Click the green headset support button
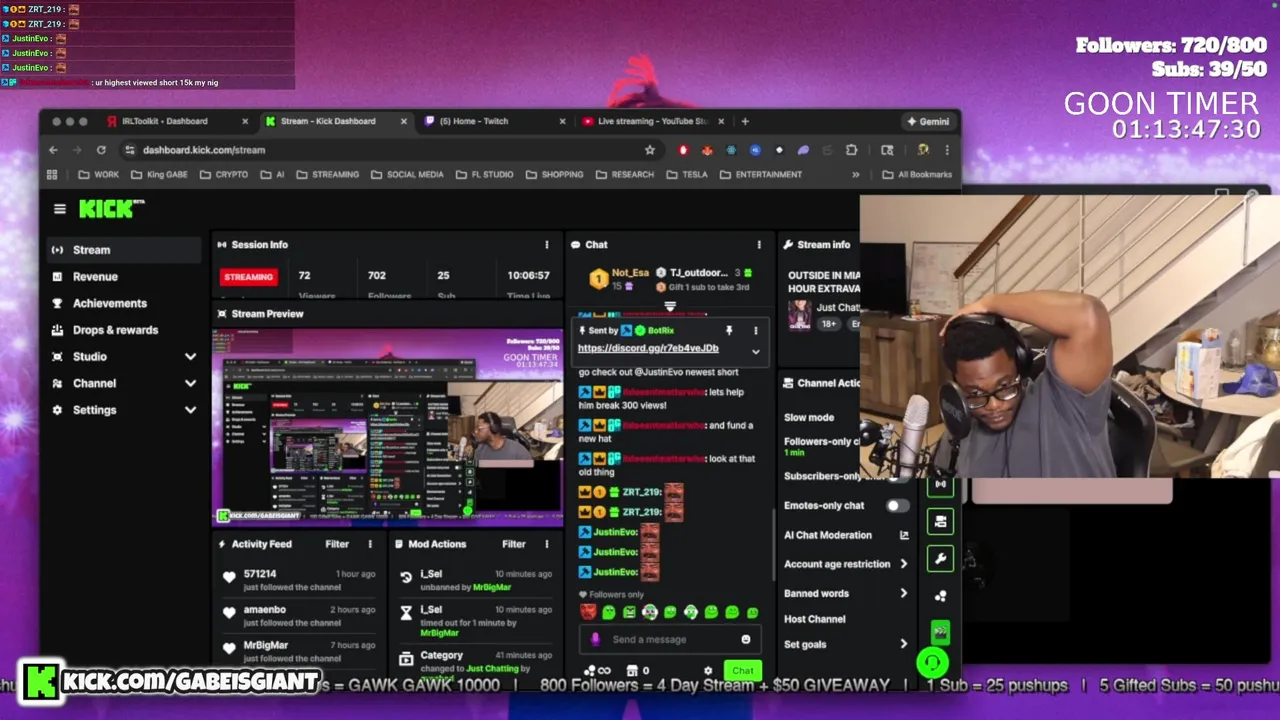The image size is (1280, 720). point(932,662)
